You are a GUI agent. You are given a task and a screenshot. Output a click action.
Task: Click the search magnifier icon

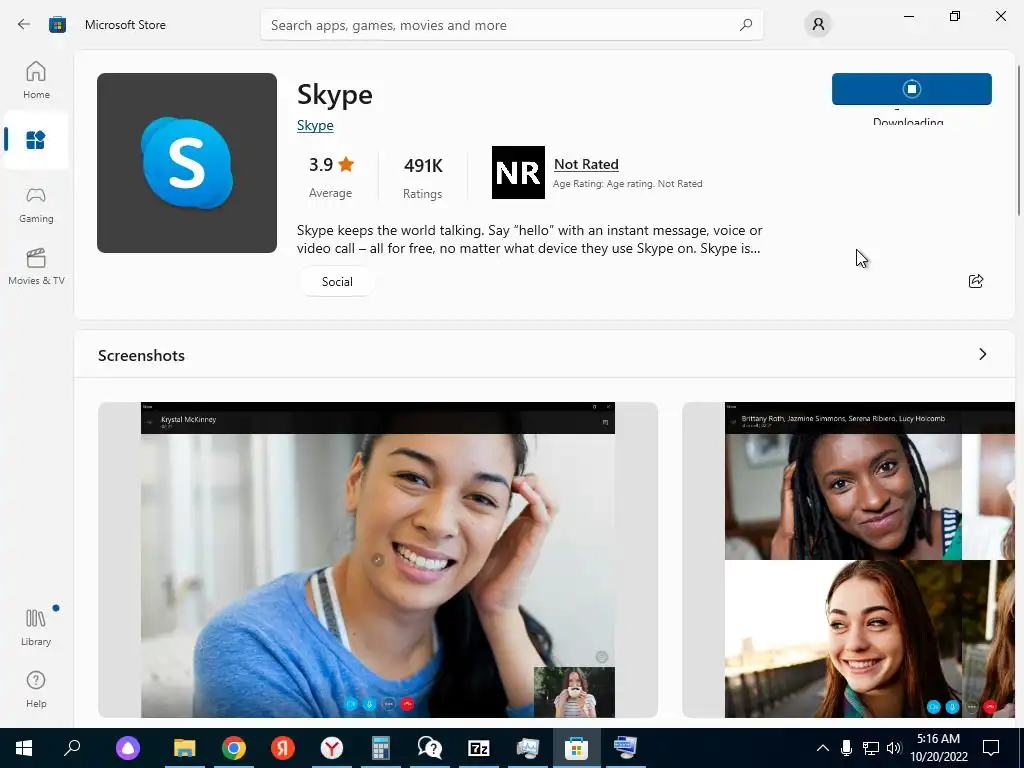tap(746, 25)
